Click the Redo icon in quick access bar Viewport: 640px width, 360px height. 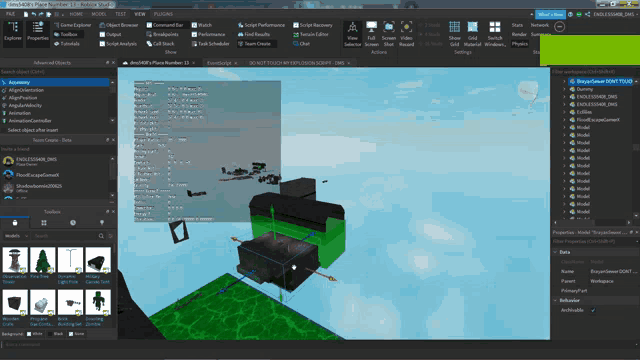point(41,14)
